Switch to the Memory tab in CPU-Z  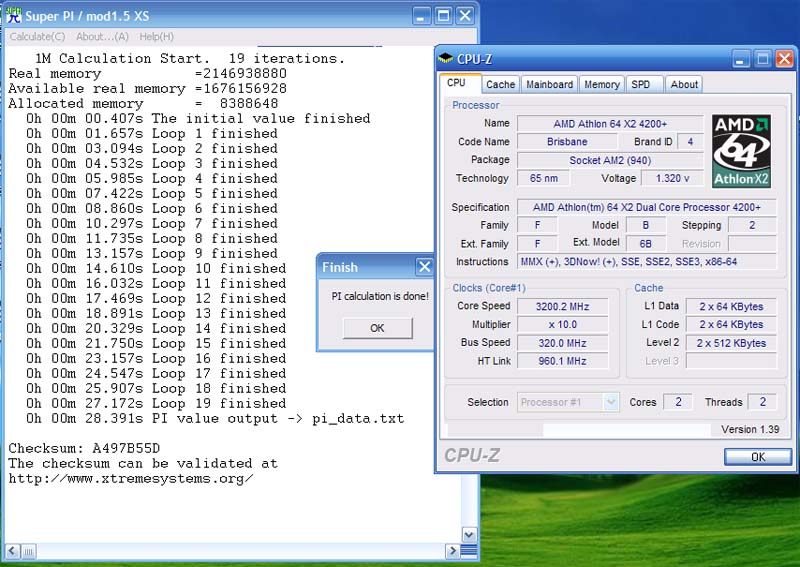602,84
